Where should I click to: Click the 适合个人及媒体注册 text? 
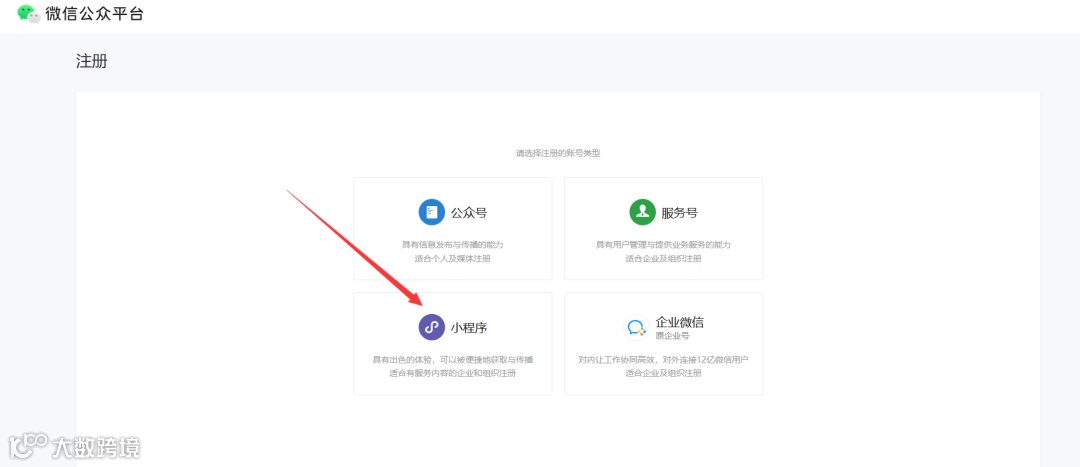point(453,258)
